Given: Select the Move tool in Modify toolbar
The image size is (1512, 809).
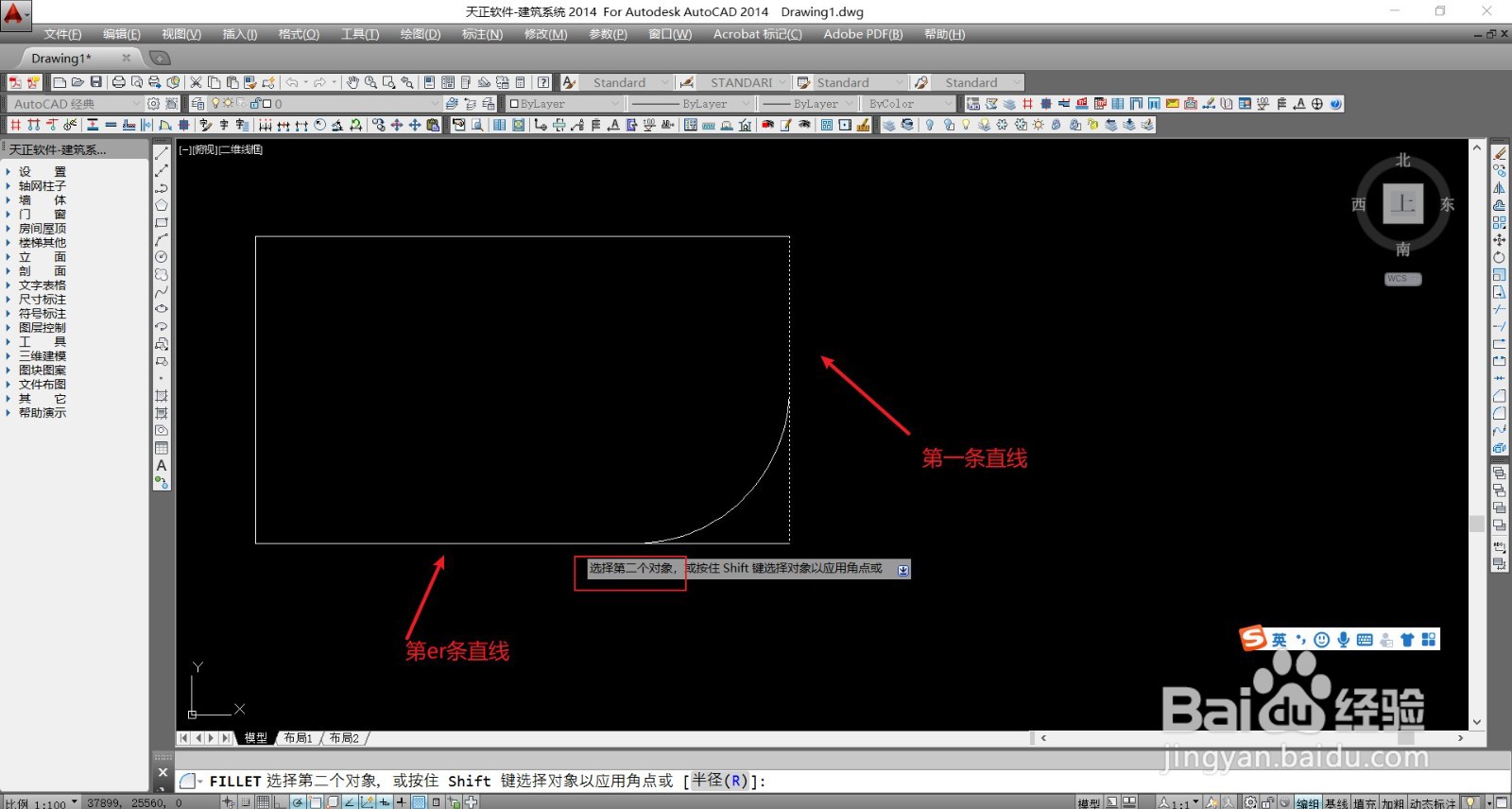Looking at the screenshot, I should click(x=1500, y=240).
